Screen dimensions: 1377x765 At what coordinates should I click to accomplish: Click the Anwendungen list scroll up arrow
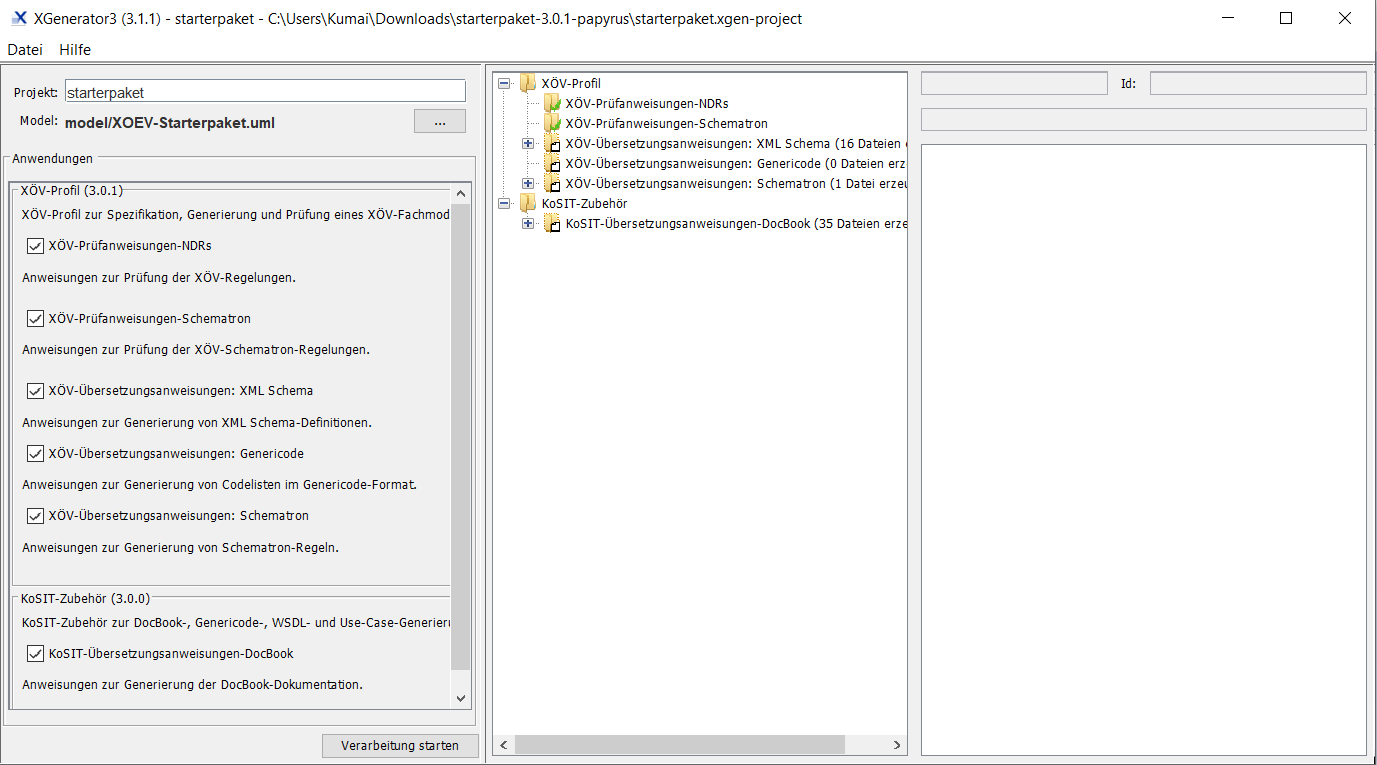pos(461,193)
